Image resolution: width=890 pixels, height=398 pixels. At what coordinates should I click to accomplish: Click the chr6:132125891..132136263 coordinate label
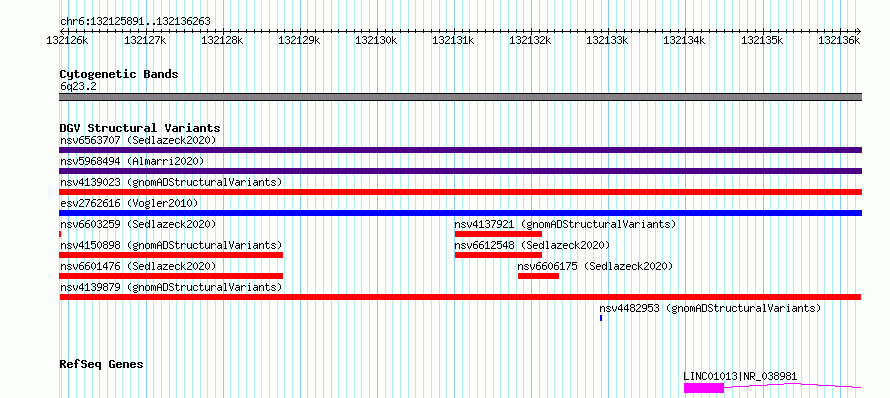(x=135, y=21)
